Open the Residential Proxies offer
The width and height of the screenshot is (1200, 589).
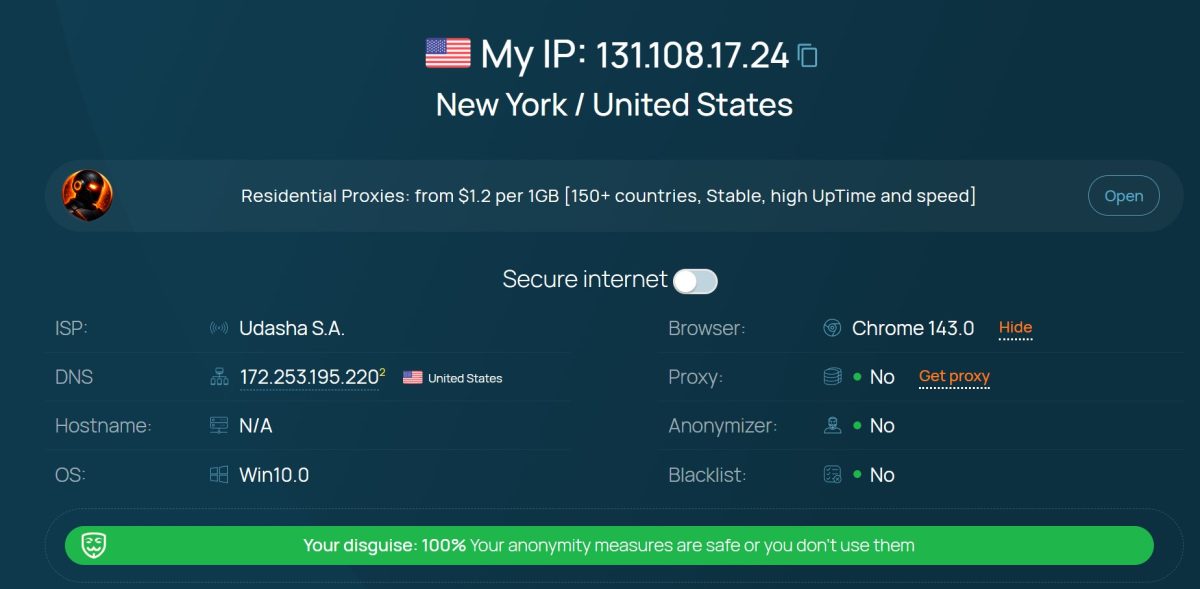click(1123, 196)
